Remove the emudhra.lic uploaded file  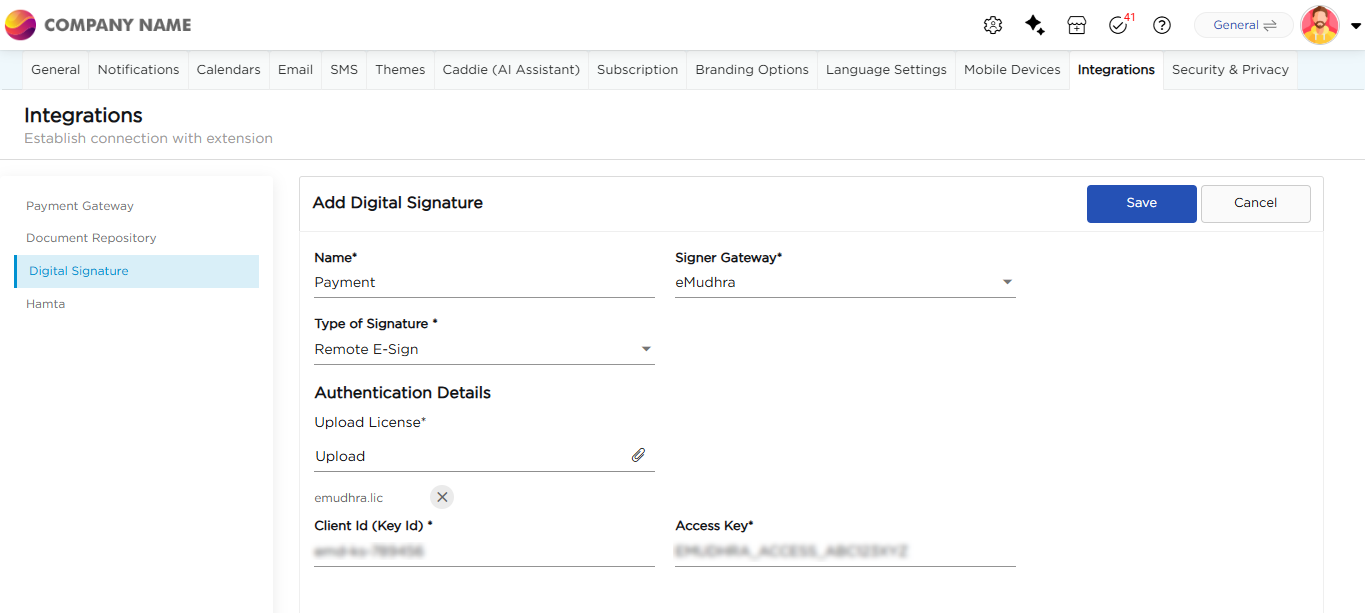point(442,497)
